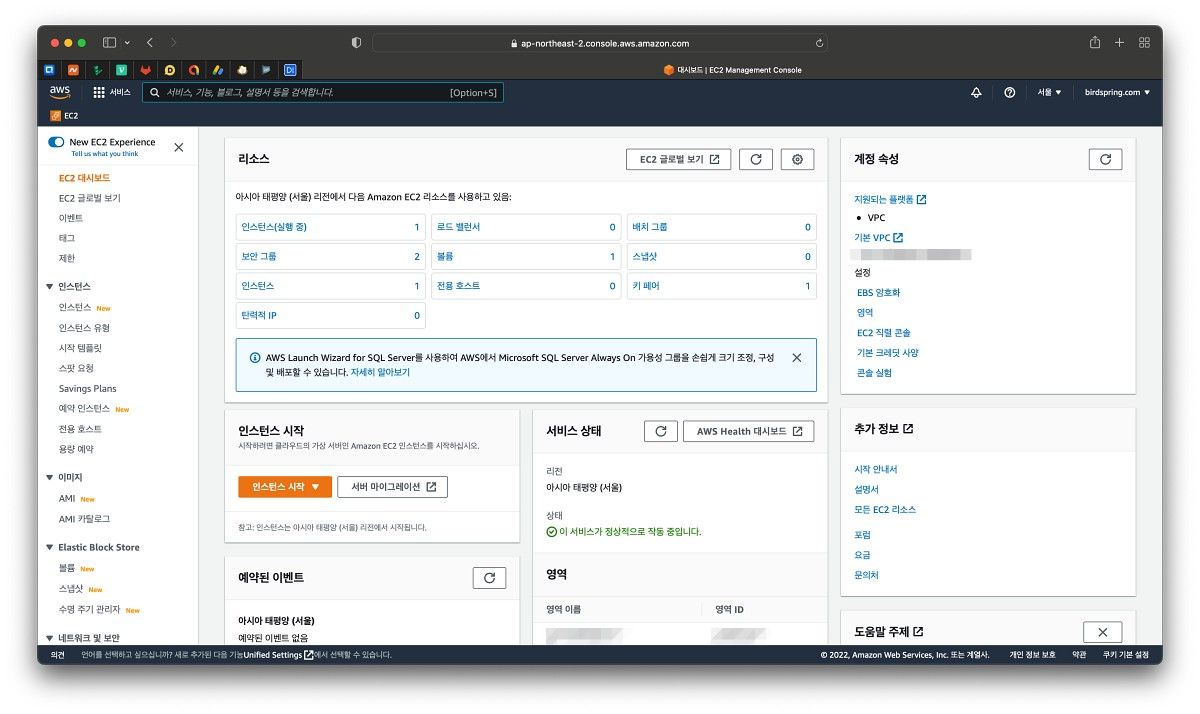Collapse the 인스턴스 sidebar section
The width and height of the screenshot is (1200, 714).
click(50, 287)
